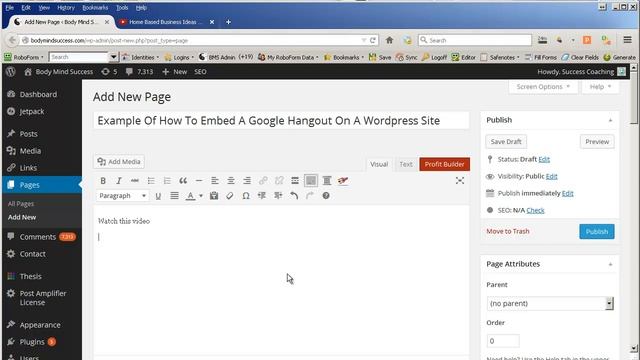Open Posts in the sidebar
The height and width of the screenshot is (360, 640).
tap(28, 134)
